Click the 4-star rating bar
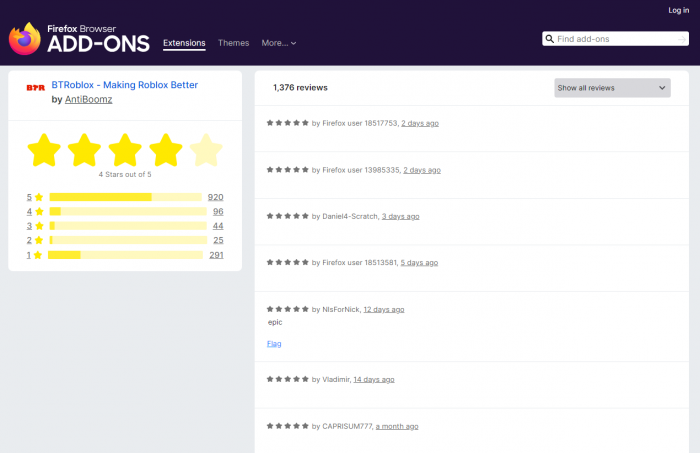The height and width of the screenshot is (453, 700). click(x=128, y=211)
